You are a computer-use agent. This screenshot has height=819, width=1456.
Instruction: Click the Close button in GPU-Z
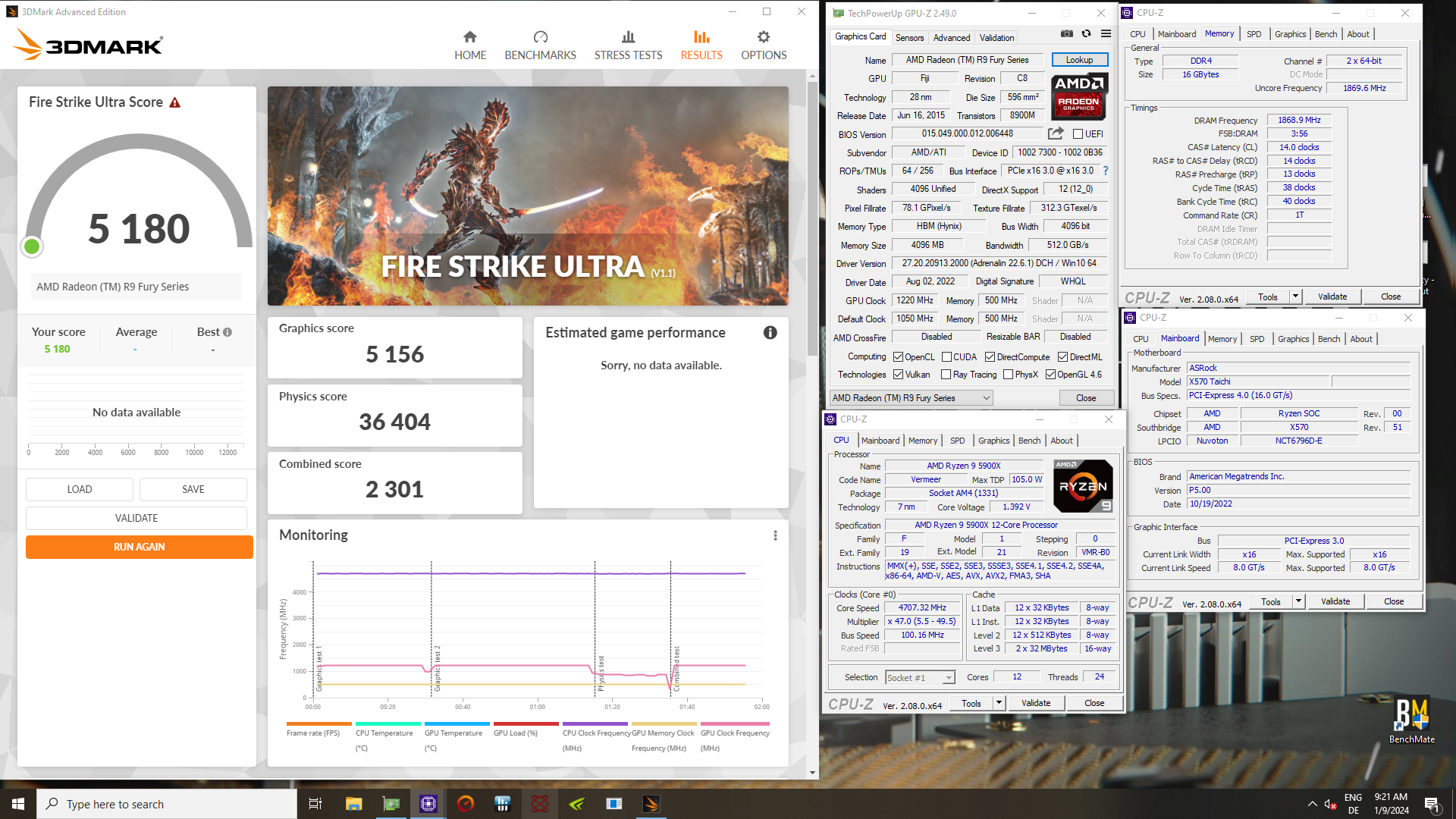tap(1086, 398)
